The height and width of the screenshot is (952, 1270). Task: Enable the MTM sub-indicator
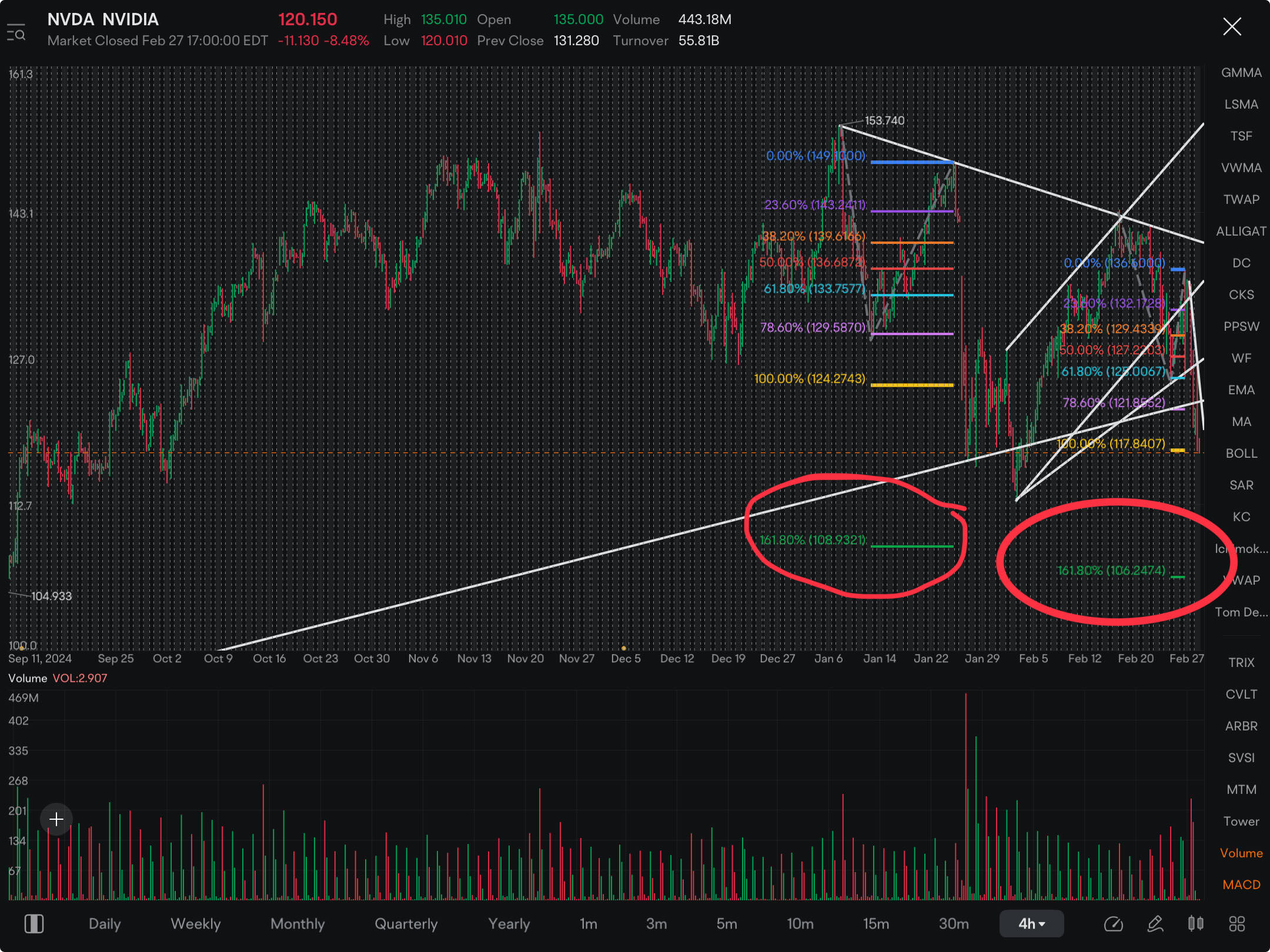[1241, 789]
